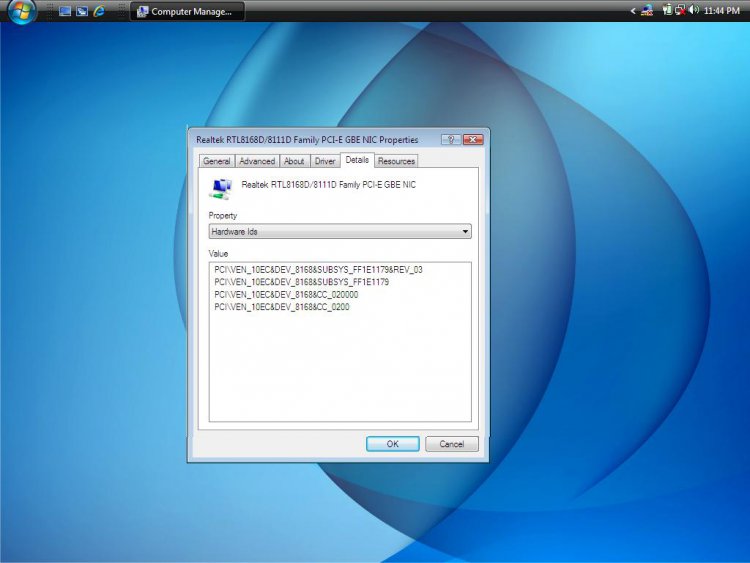Switch to the Resources tab
This screenshot has width=750, height=563.
pyautogui.click(x=396, y=161)
